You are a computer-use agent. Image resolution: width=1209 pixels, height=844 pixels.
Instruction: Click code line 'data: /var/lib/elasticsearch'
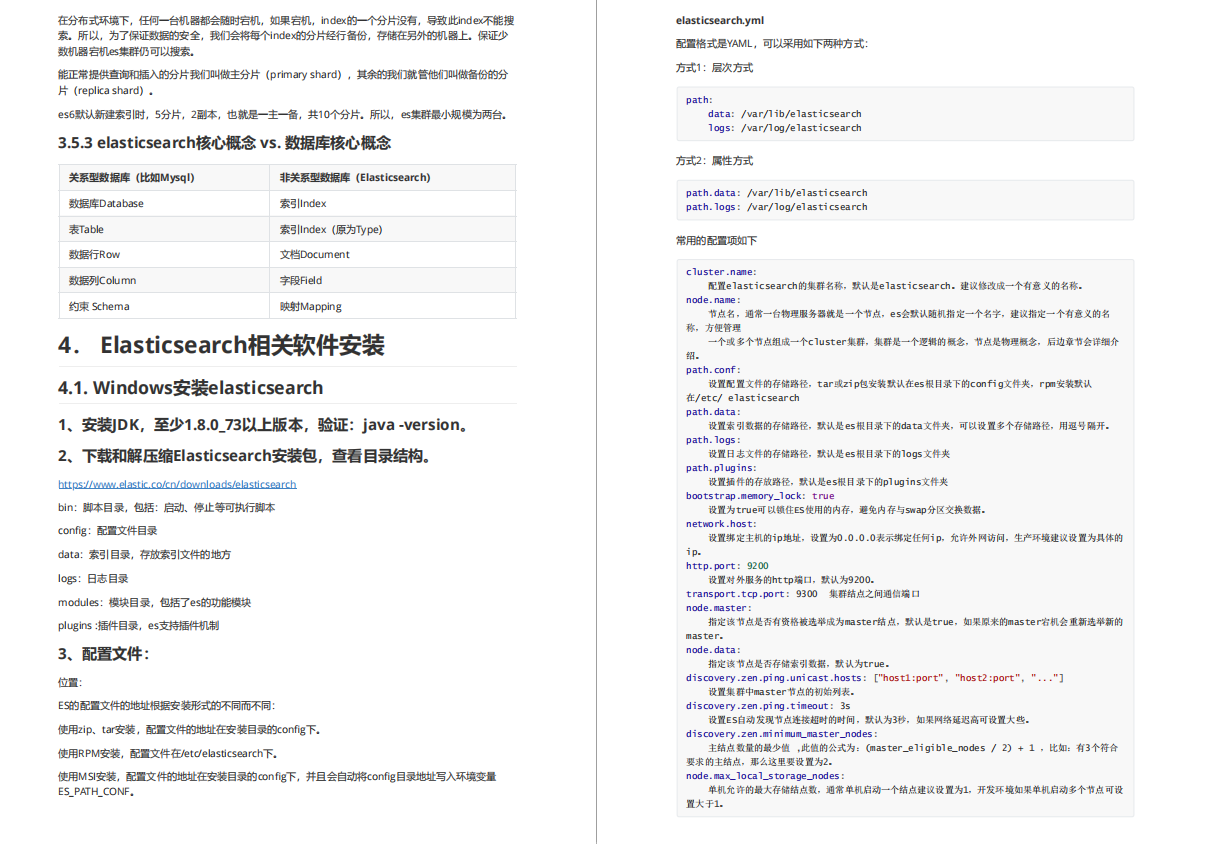tap(785, 114)
